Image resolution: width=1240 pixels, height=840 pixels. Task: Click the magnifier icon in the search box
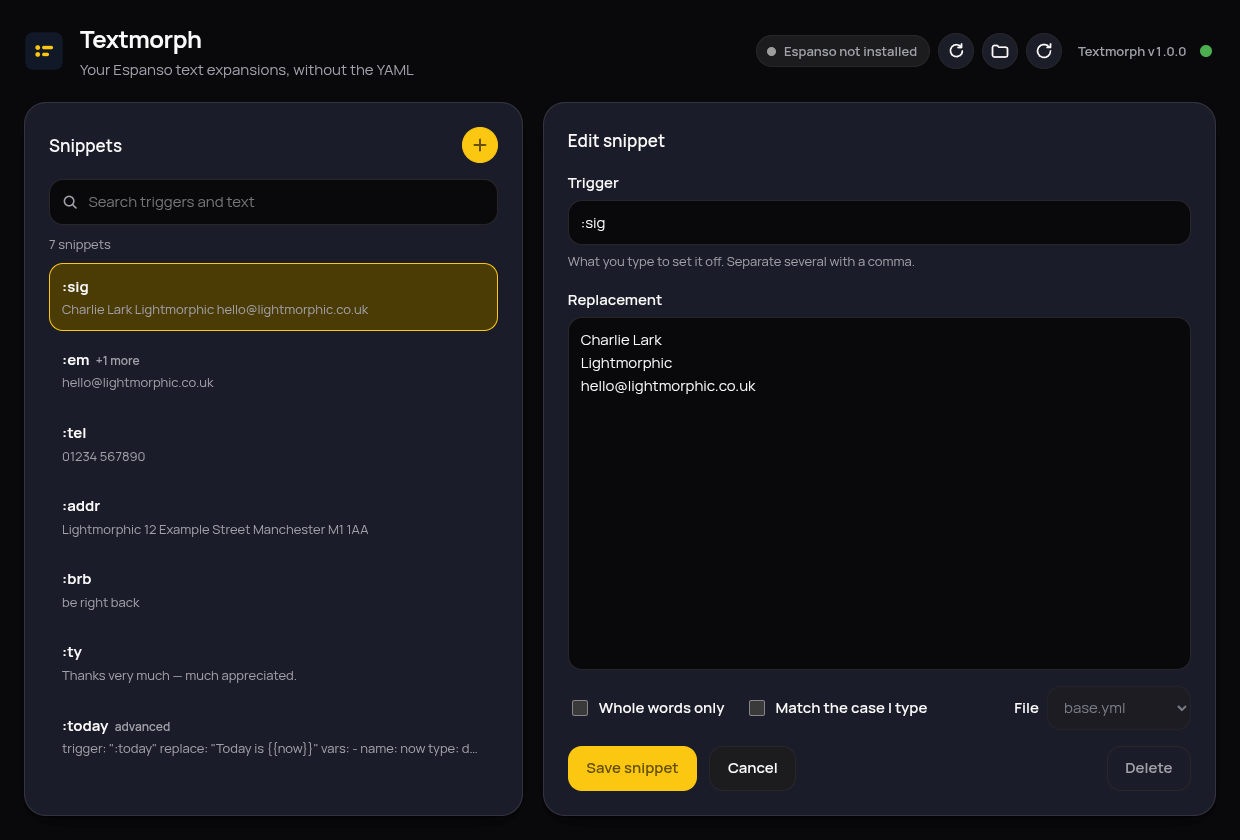point(71,202)
